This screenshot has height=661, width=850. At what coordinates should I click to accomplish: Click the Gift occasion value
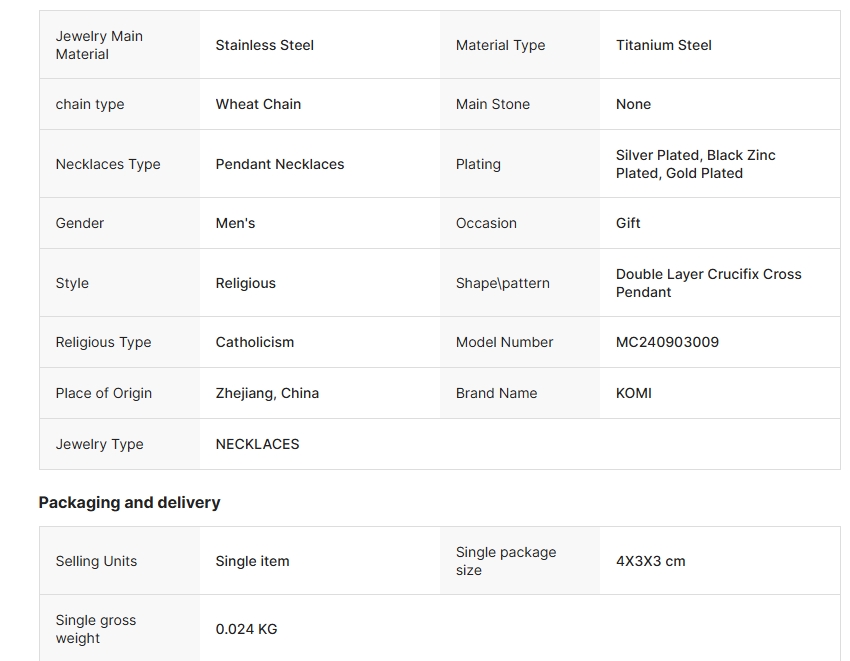click(x=628, y=223)
